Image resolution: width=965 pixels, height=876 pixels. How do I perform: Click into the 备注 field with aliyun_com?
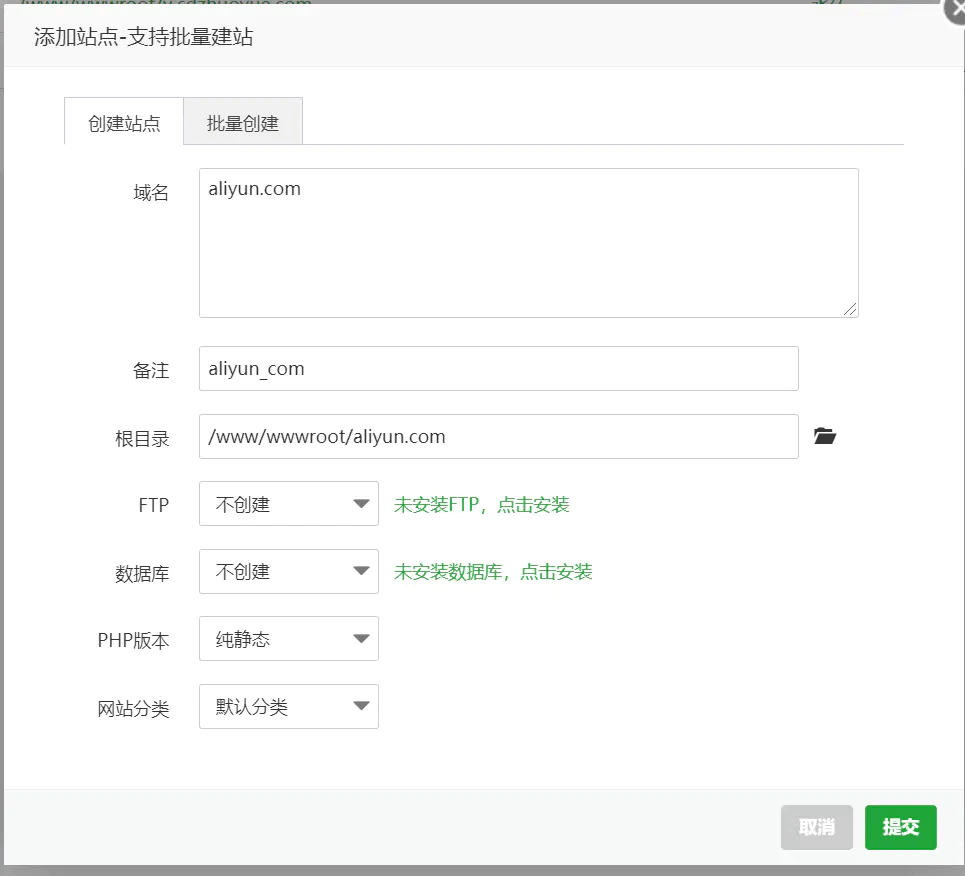click(498, 369)
